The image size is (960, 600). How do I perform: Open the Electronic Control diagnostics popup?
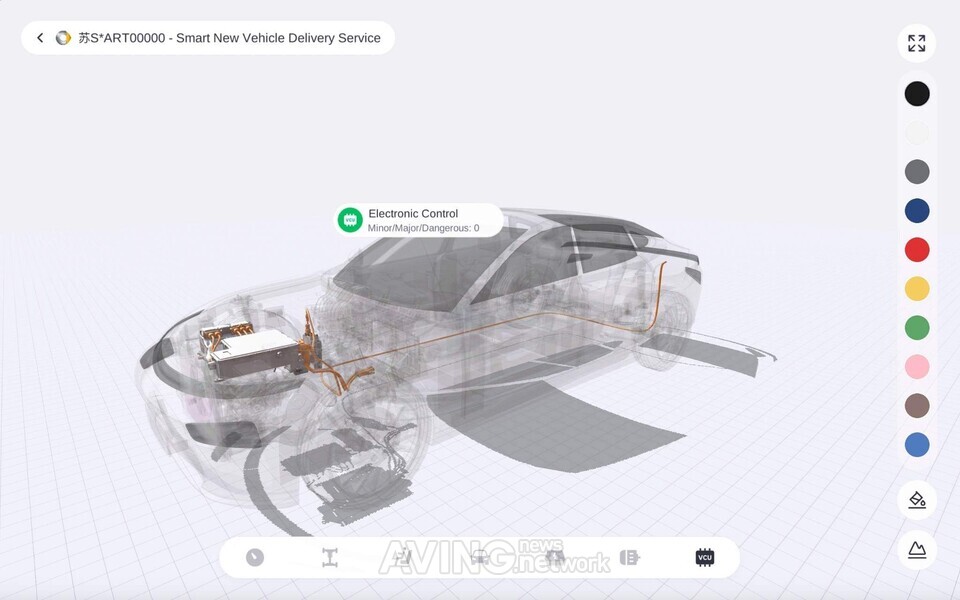[417, 220]
